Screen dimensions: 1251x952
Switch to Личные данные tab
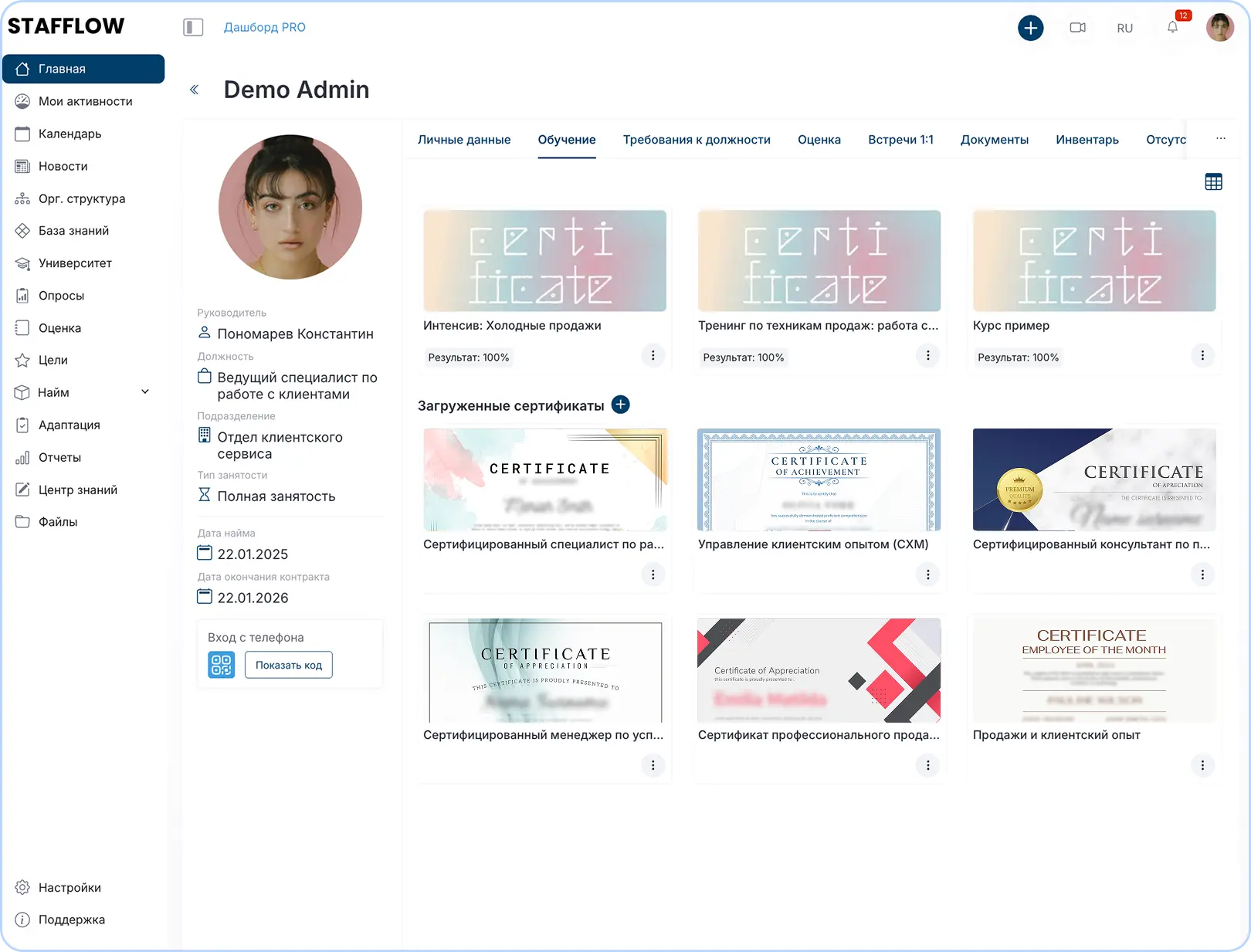[x=464, y=140]
